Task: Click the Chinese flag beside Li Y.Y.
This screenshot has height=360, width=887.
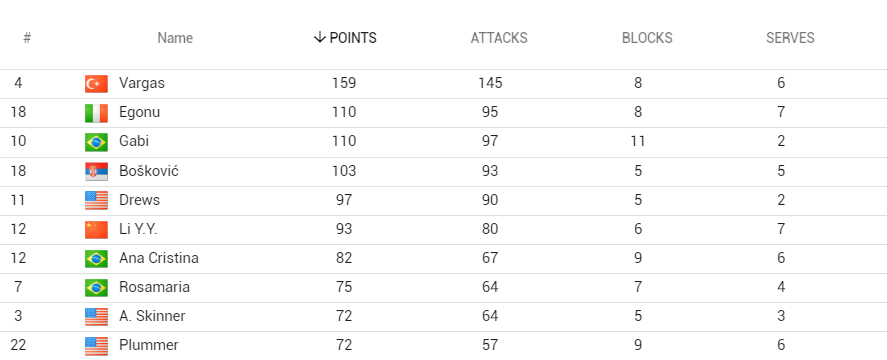Action: click(96, 229)
